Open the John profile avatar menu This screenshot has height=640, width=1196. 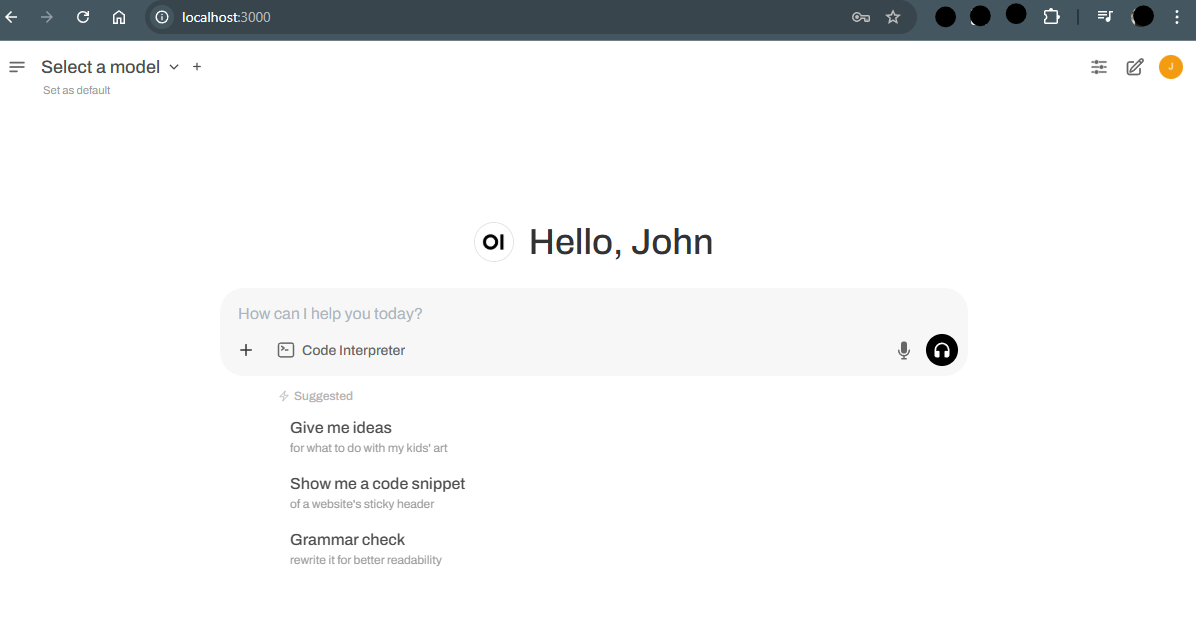tap(1171, 66)
